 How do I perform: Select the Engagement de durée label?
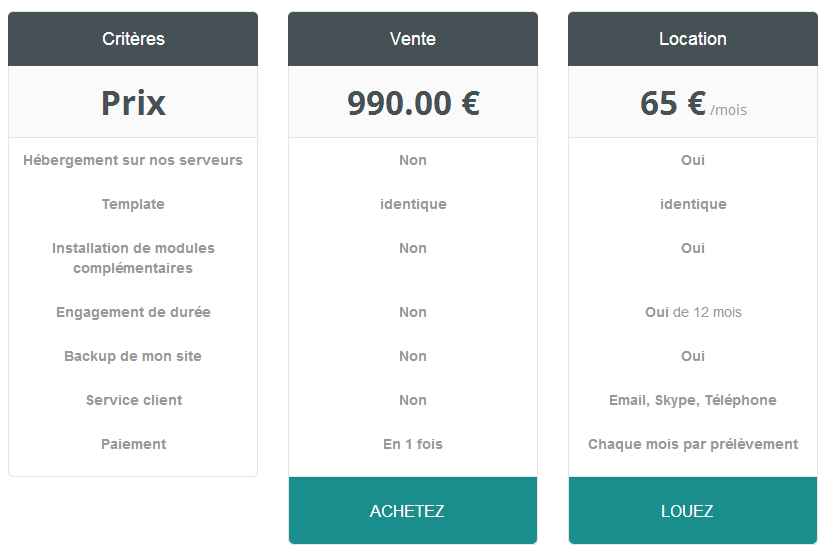(133, 312)
